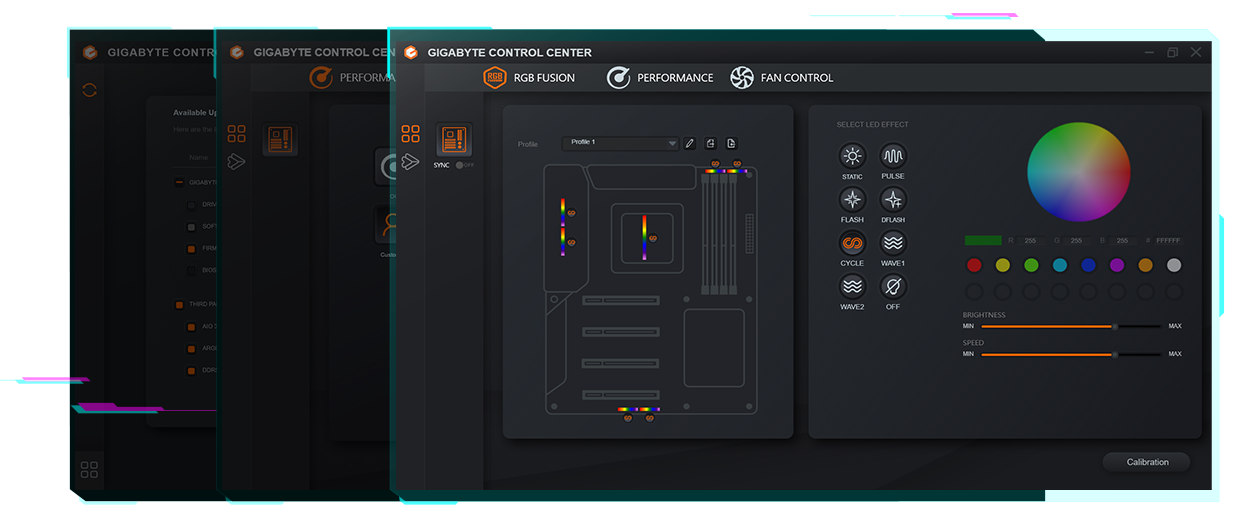Click the Calibration button
This screenshot has width=1240, height=520.
click(1147, 462)
